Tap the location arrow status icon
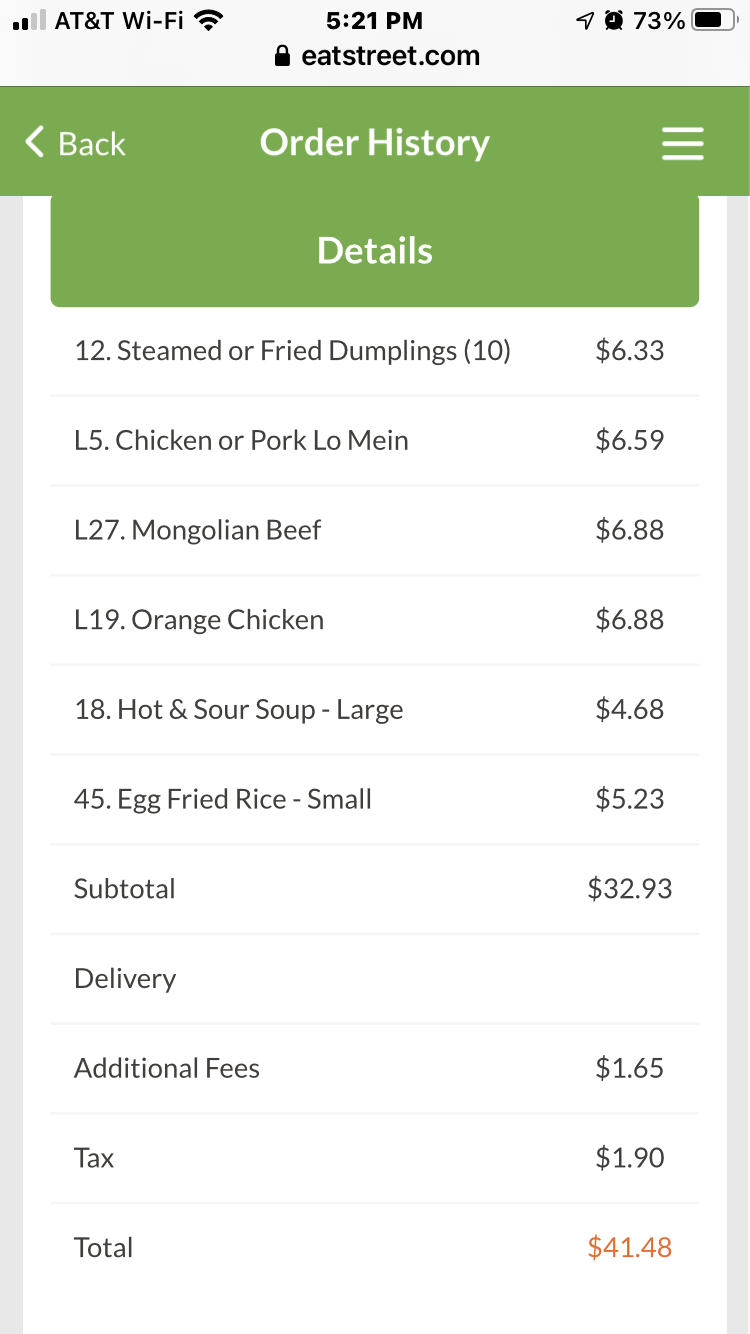The height and width of the screenshot is (1334, 750). pos(587,20)
